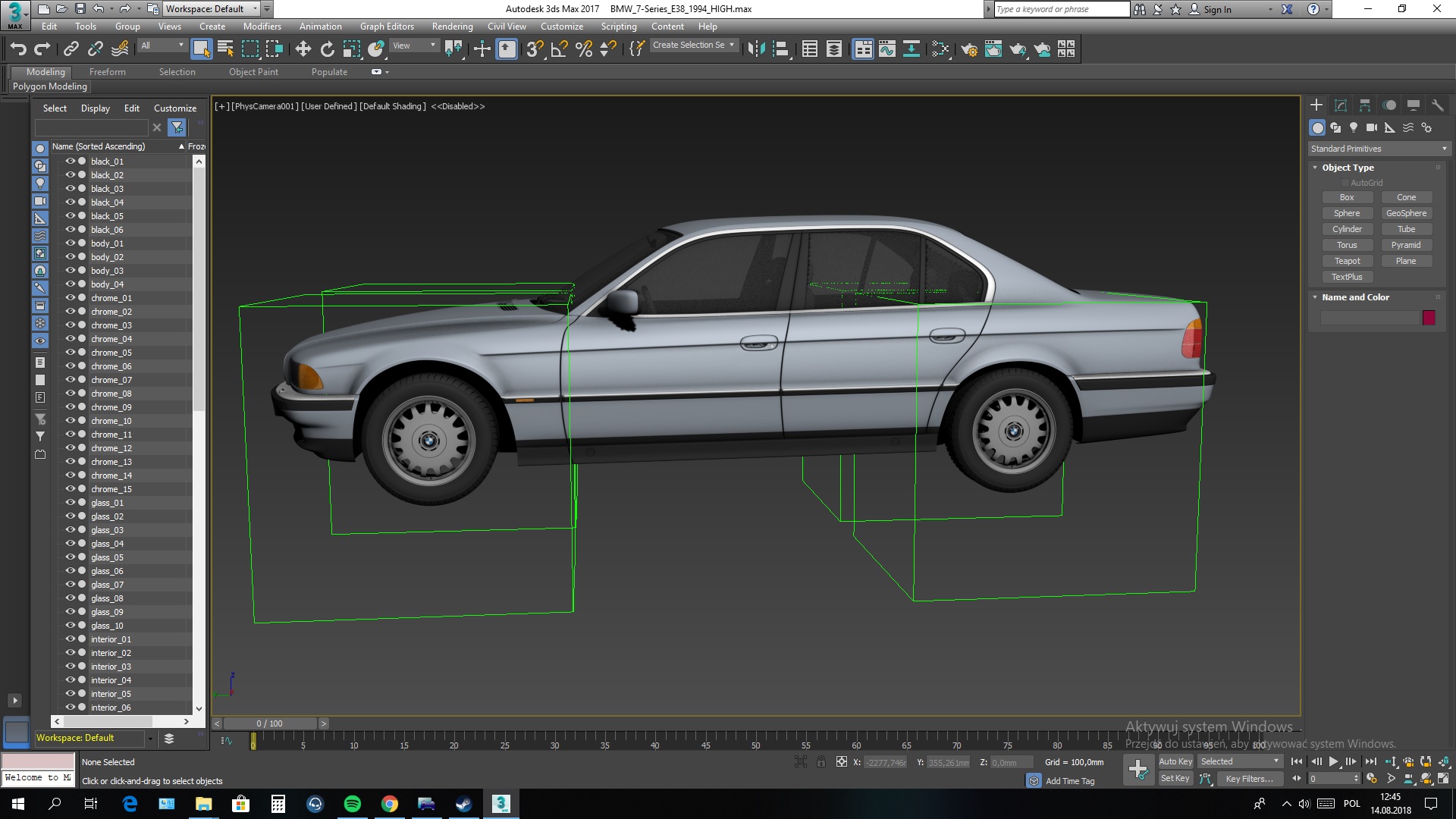
Task: Switch to the Modify command panel
Action: click(1341, 105)
